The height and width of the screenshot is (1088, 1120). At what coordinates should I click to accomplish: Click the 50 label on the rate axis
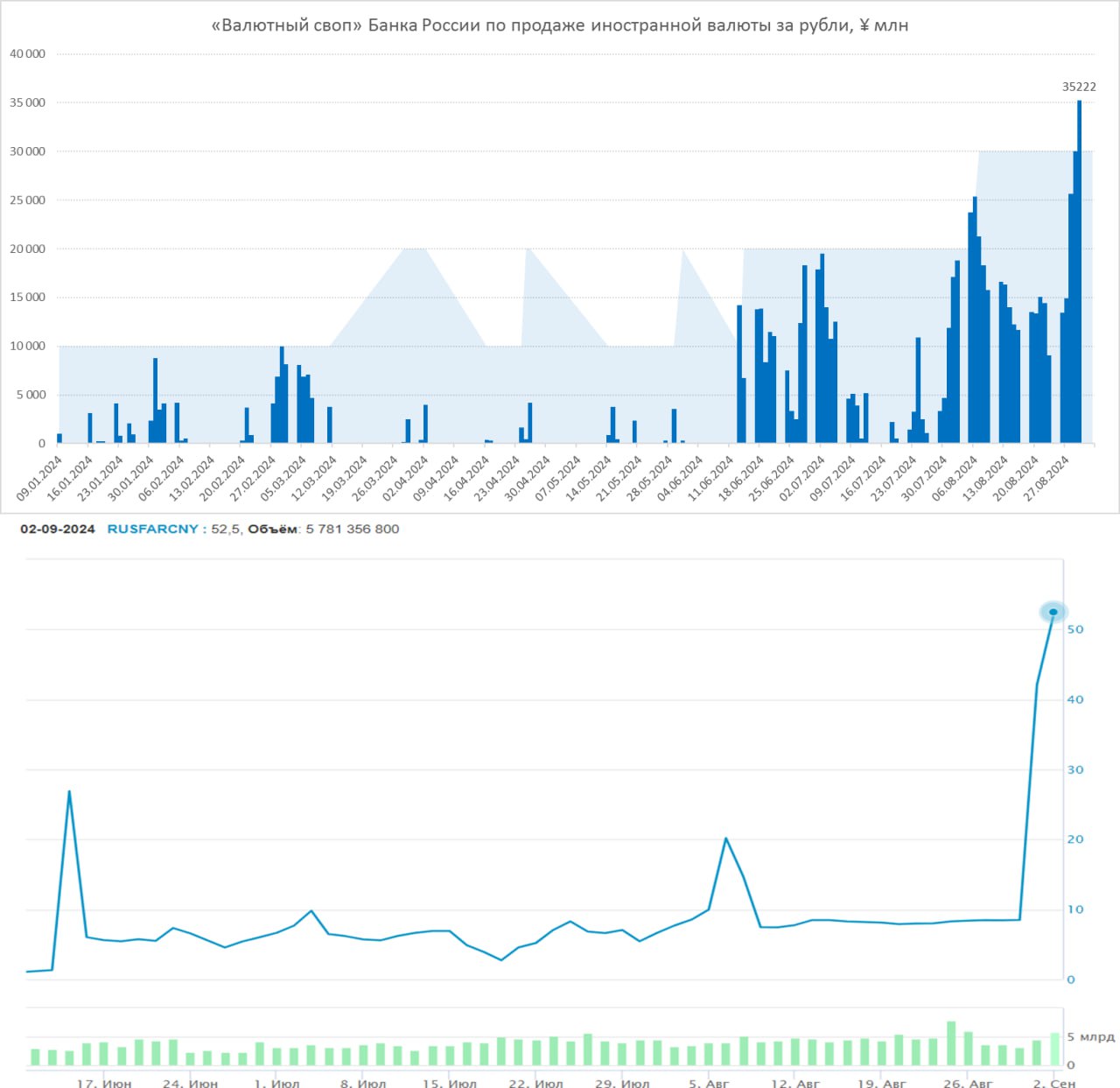click(1074, 629)
